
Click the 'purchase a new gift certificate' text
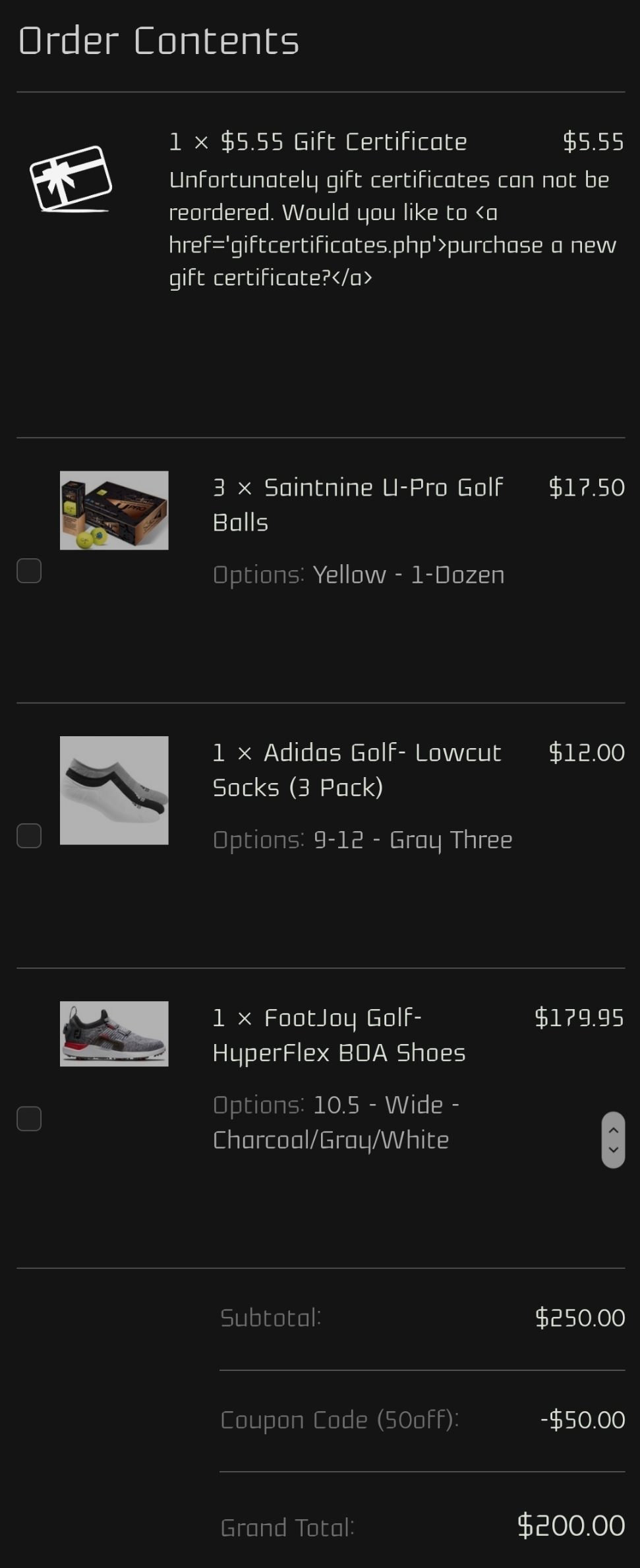click(x=531, y=245)
